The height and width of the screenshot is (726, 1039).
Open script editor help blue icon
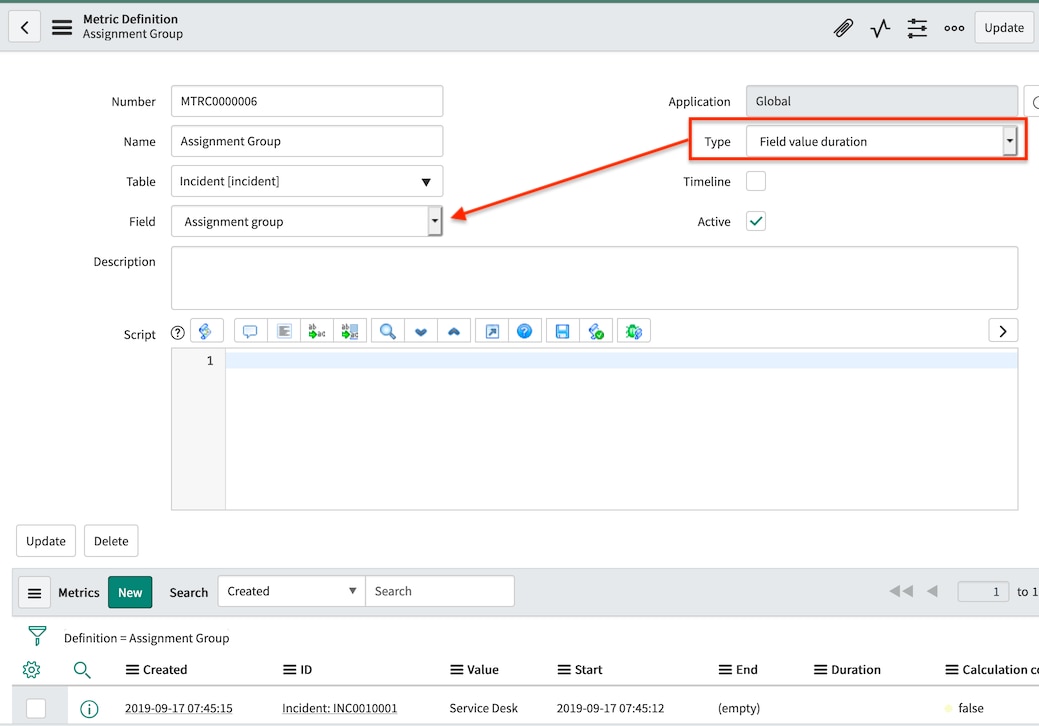click(x=525, y=331)
